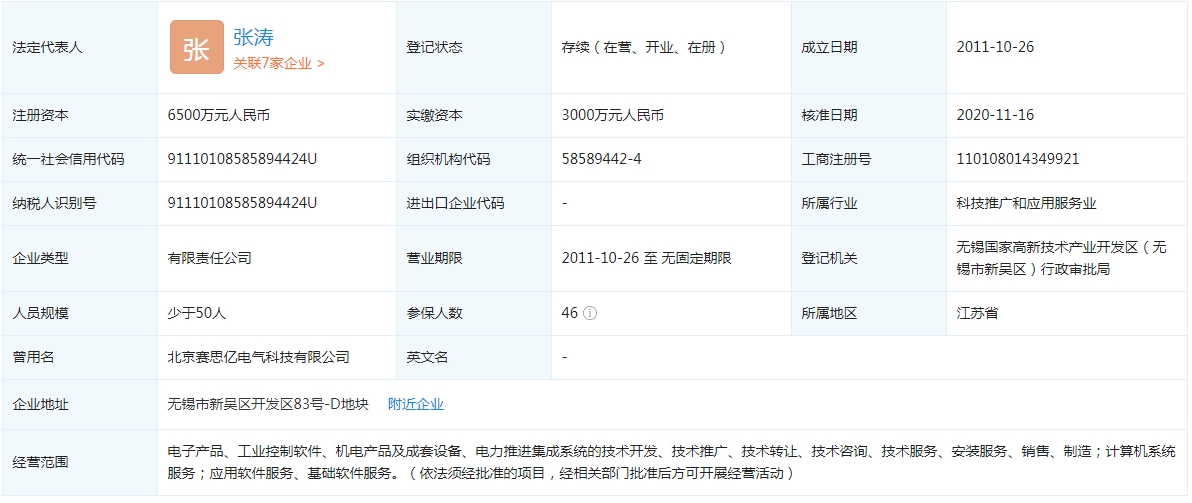Click registered capital 6500万元人民币

tap(219, 115)
